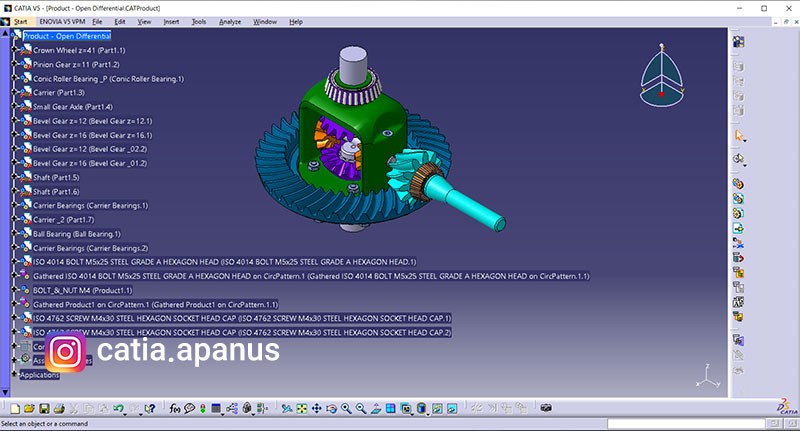Click the Zoom Out magnifier icon
The image size is (800, 431).
click(x=361, y=409)
